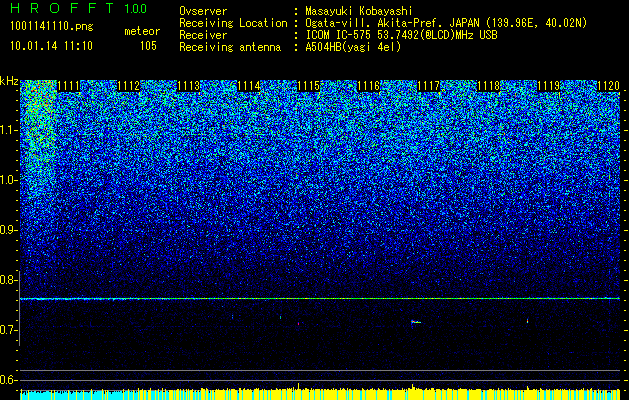Viewport: 629px width, 400px height.
Task: Click the 1112 time marker
Action: (128, 86)
